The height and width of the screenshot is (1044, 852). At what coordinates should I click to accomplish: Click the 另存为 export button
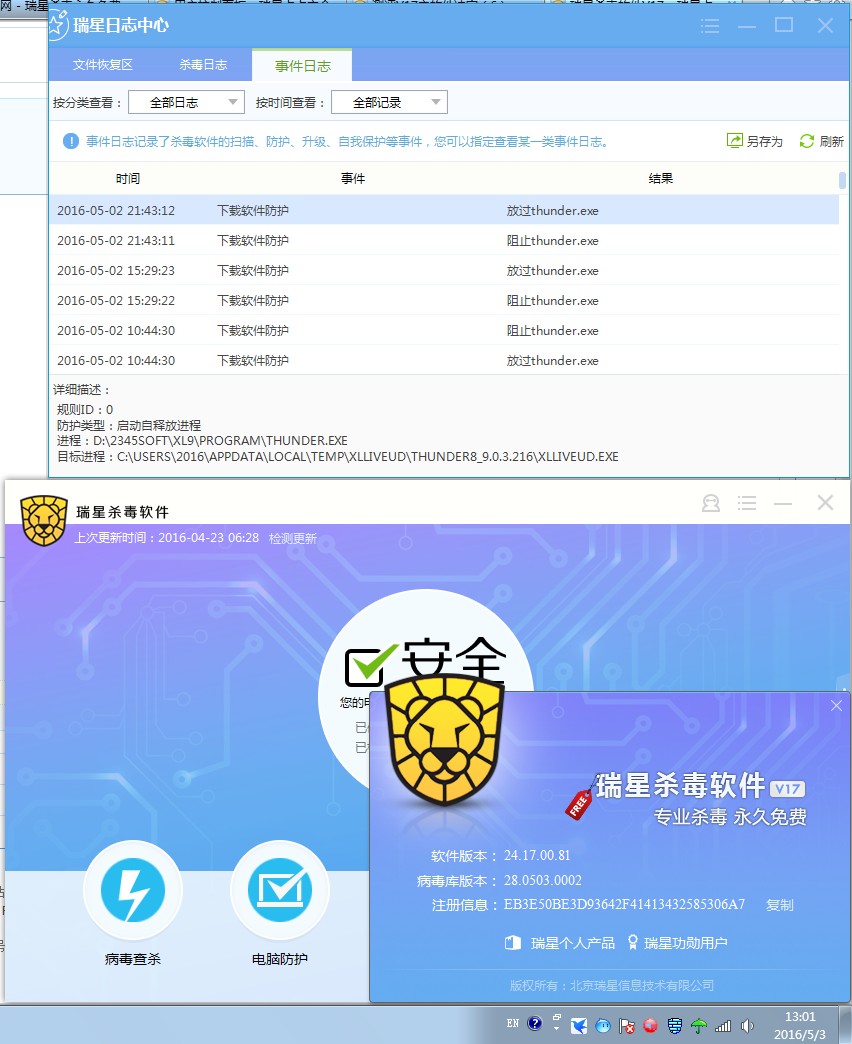[755, 141]
